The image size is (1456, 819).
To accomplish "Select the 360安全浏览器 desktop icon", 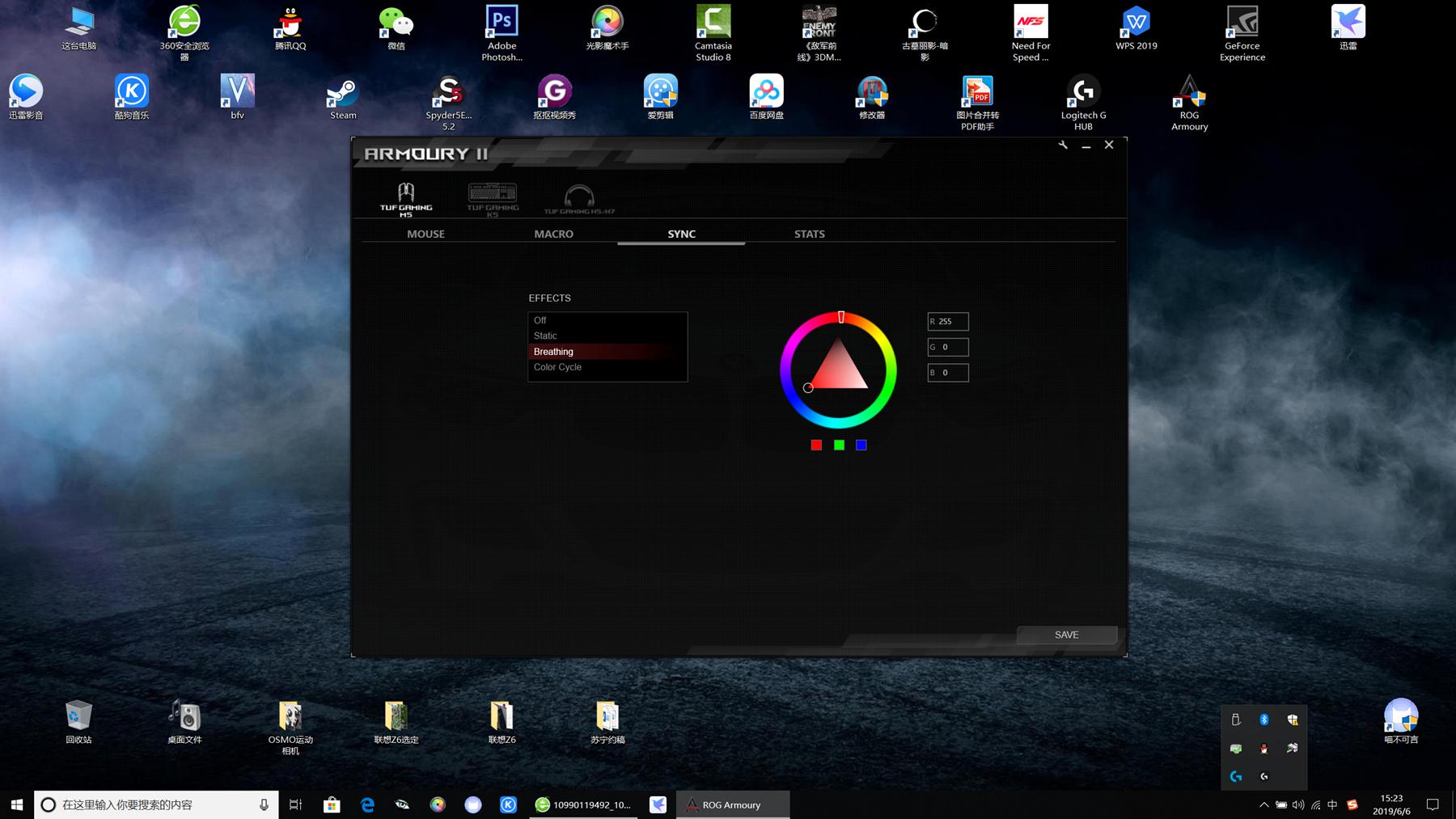I will tap(184, 33).
